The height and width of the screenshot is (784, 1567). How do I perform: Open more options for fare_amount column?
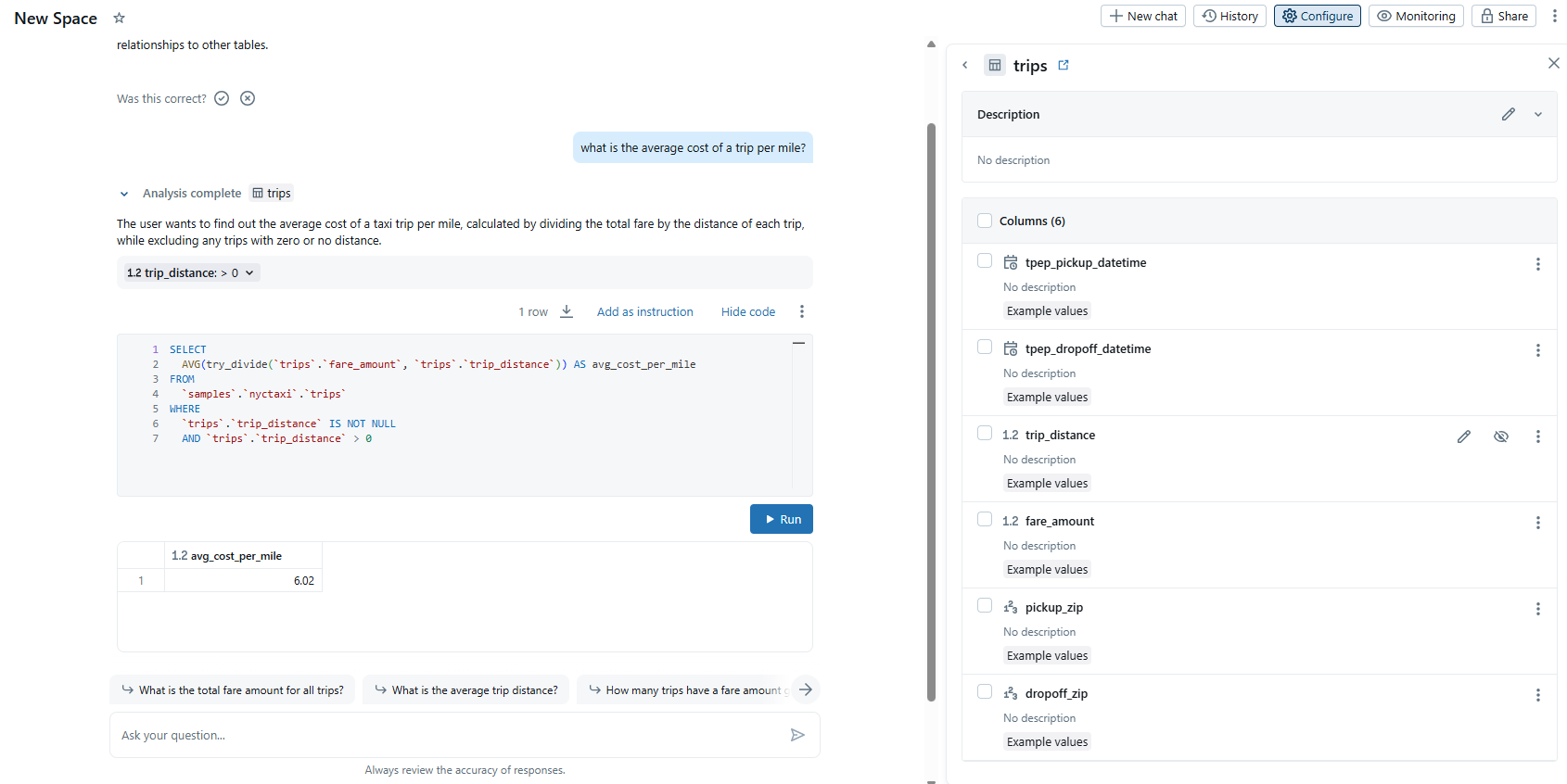[1537, 523]
